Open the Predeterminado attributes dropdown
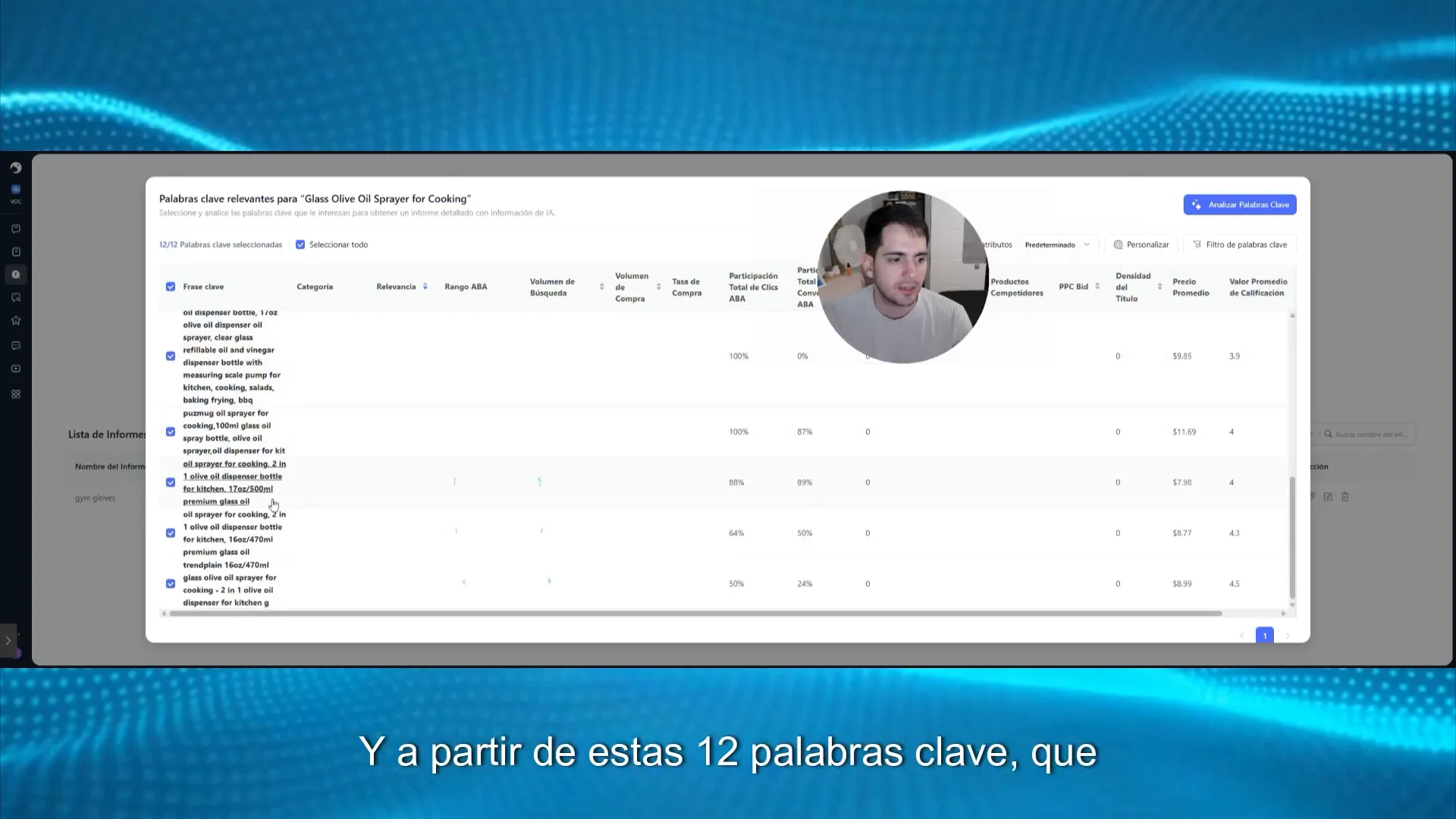The image size is (1456, 819). (x=1057, y=245)
